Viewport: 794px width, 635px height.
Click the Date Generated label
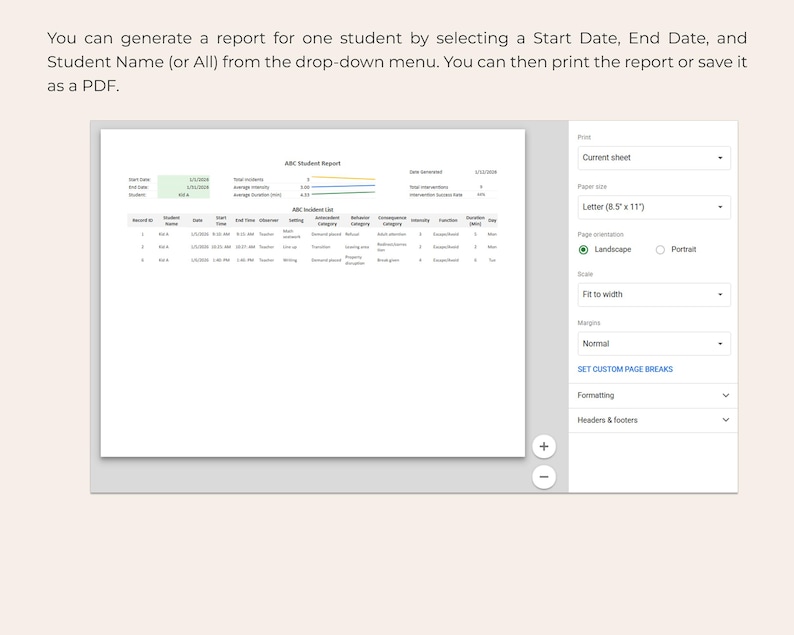425,172
